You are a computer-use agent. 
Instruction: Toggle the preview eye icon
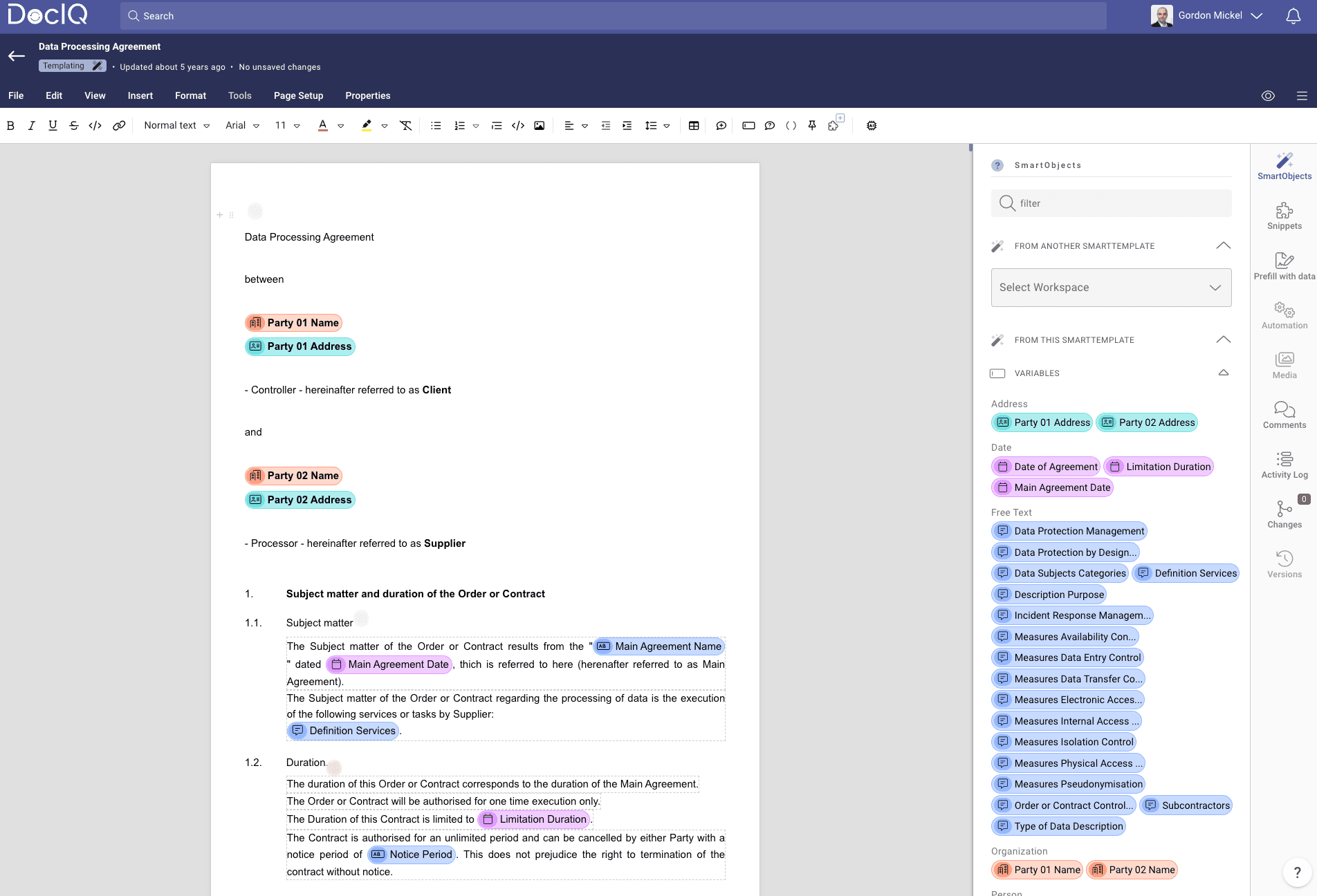coord(1268,96)
